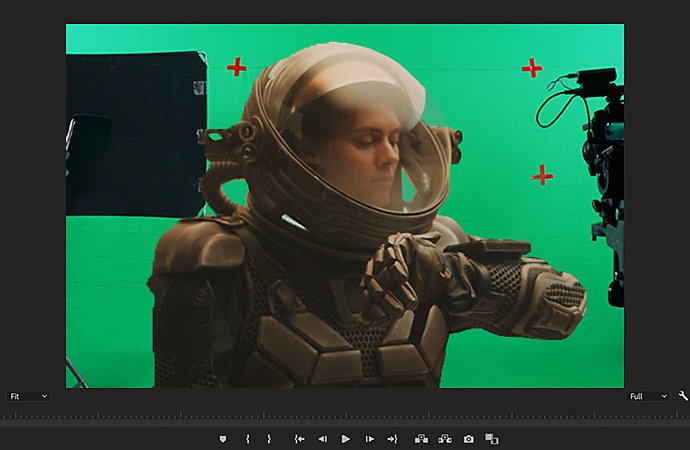Click the Mark Out bracket icon
The height and width of the screenshot is (450, 690).
(x=269, y=439)
